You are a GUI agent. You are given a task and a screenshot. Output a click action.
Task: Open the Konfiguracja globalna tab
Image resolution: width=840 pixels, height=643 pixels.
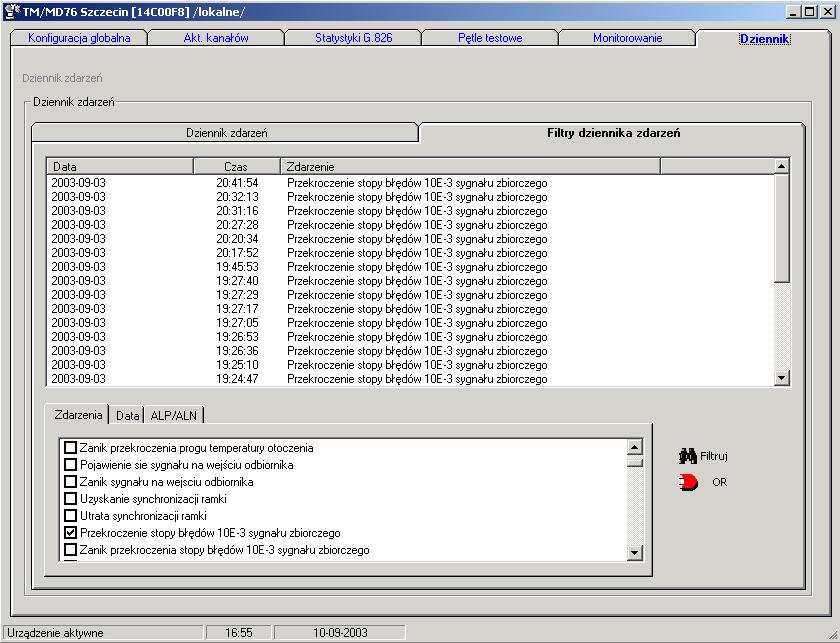coord(79,38)
